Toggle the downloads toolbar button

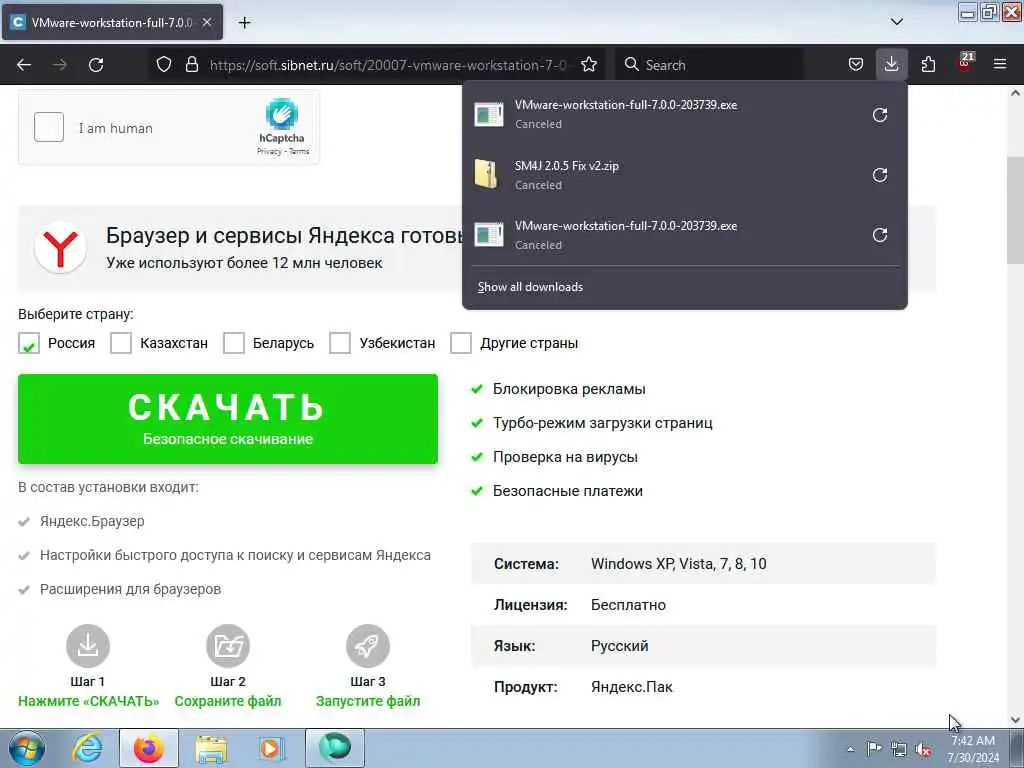tap(891, 65)
